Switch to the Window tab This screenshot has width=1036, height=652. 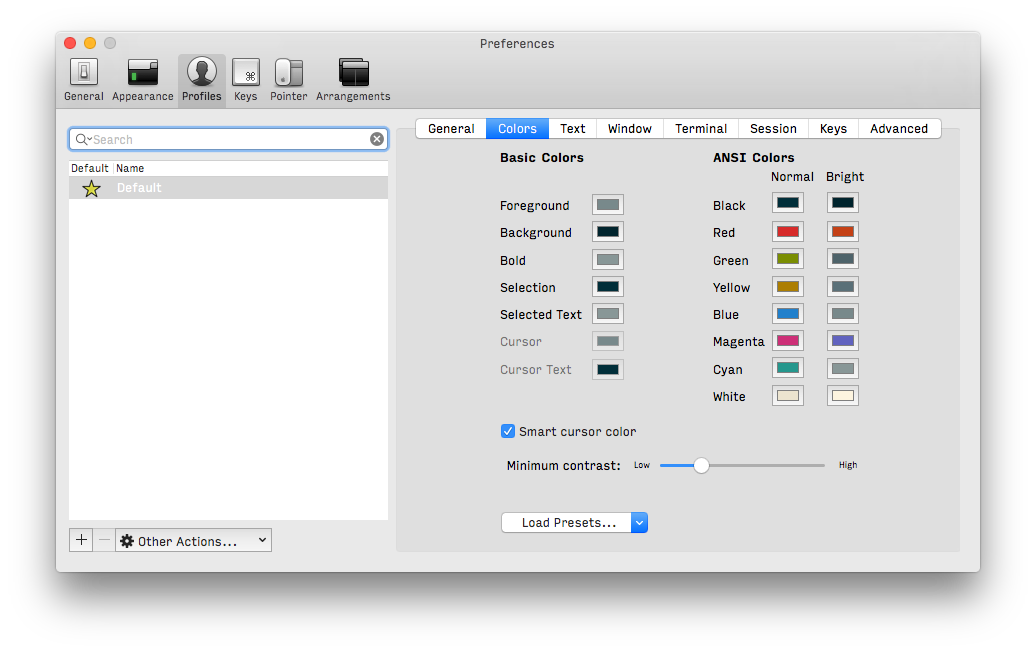630,129
